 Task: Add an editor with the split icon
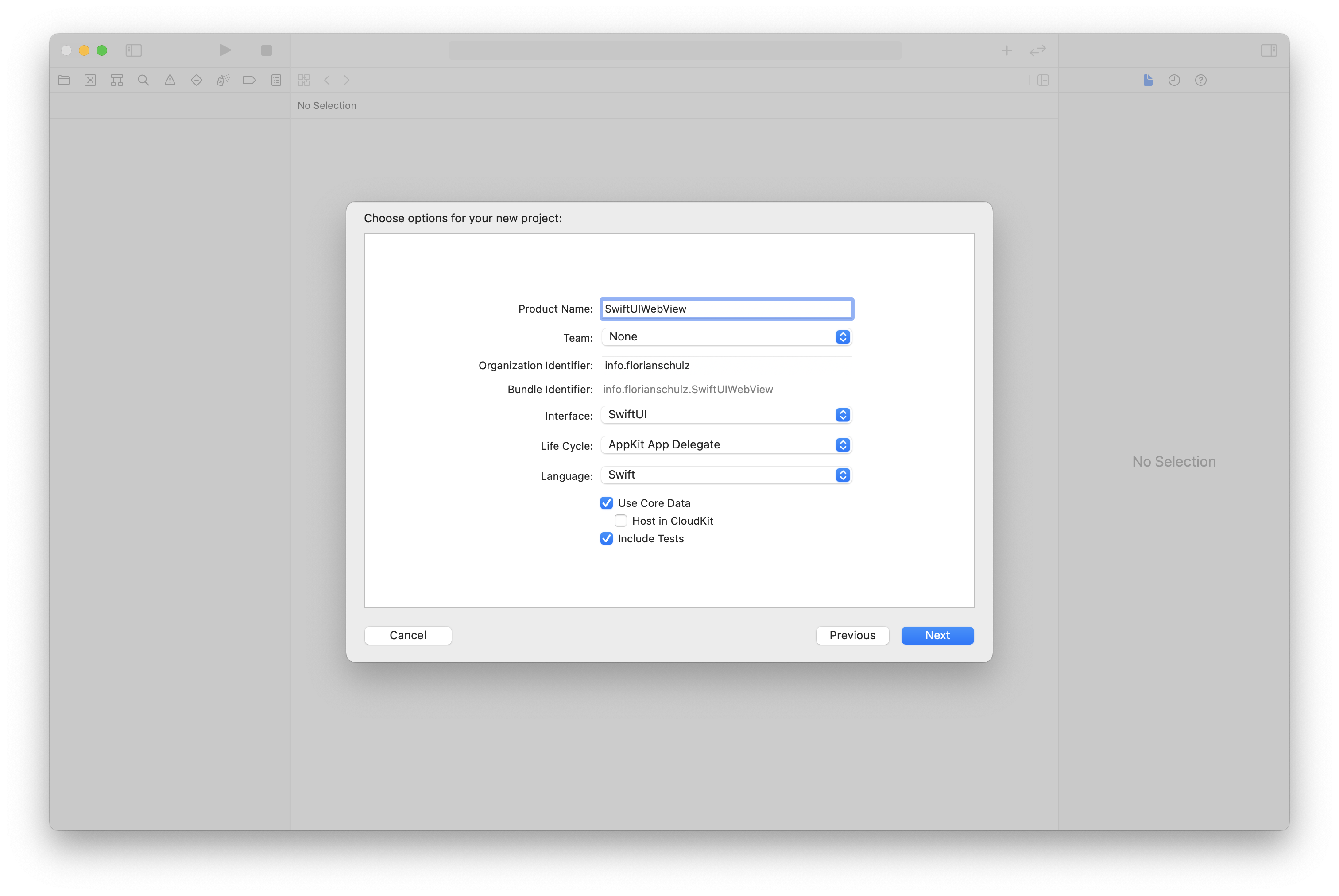(x=1043, y=80)
